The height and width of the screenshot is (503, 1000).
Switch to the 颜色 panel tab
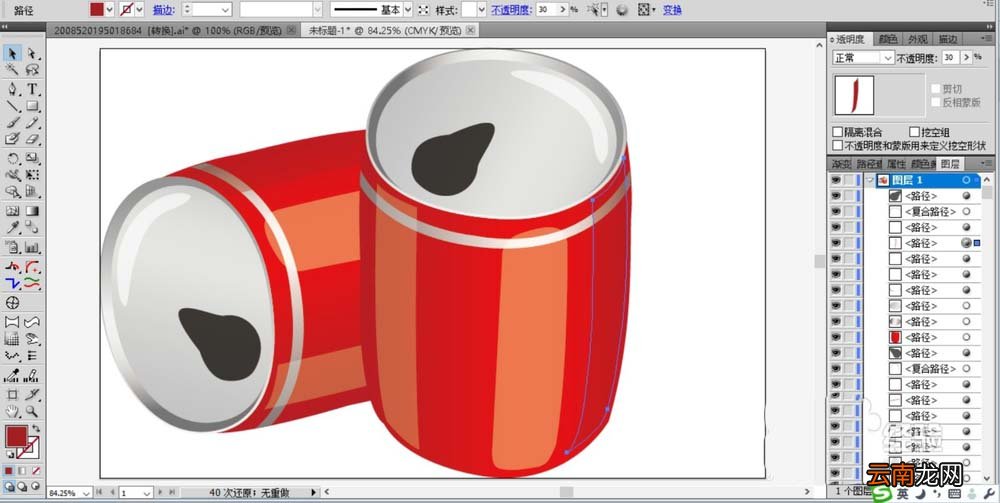click(888, 39)
